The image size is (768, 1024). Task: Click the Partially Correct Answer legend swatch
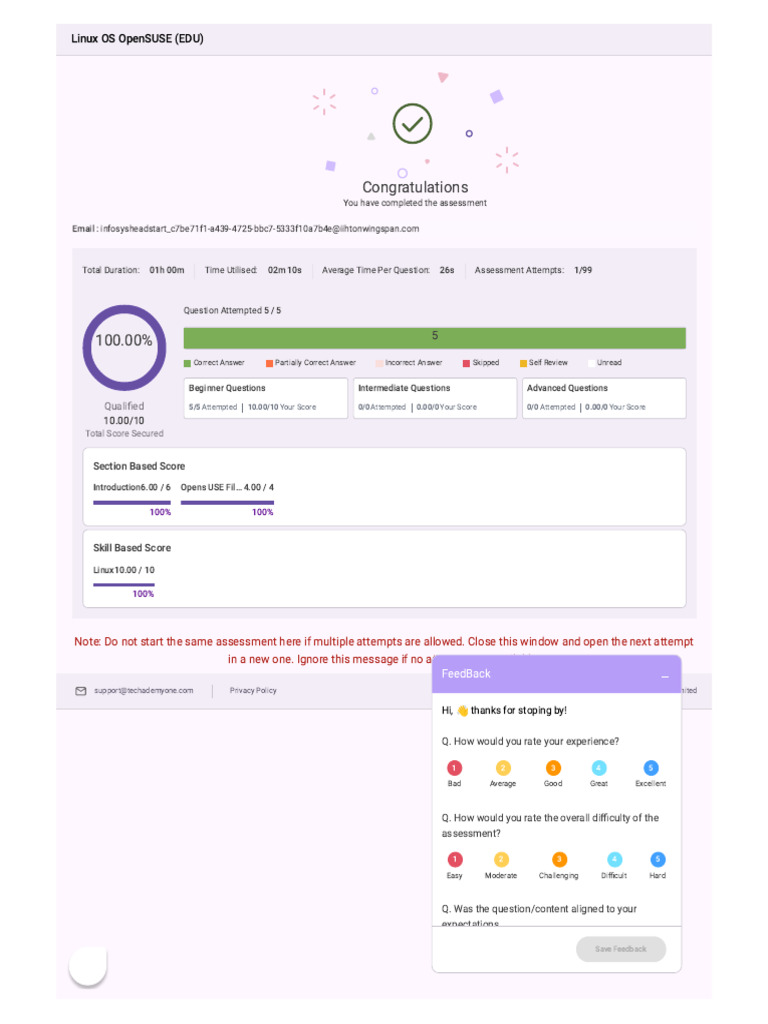coord(269,363)
